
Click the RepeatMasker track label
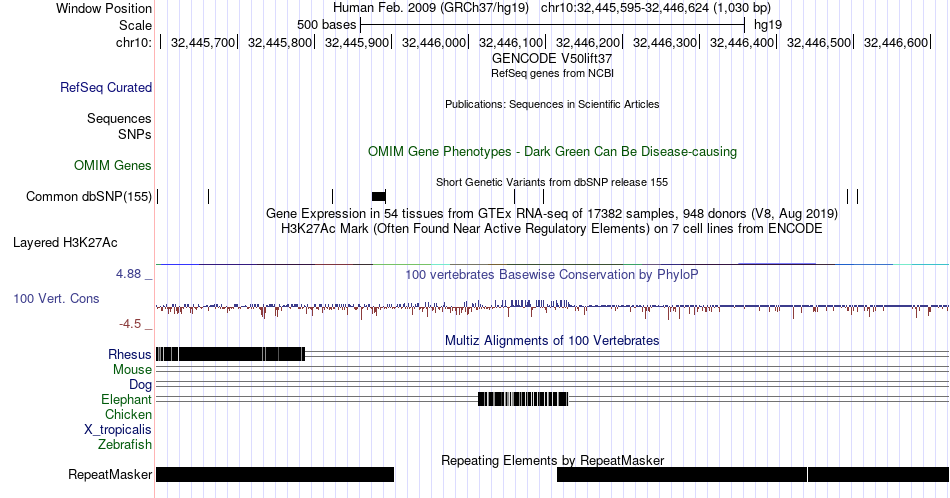coord(110,474)
